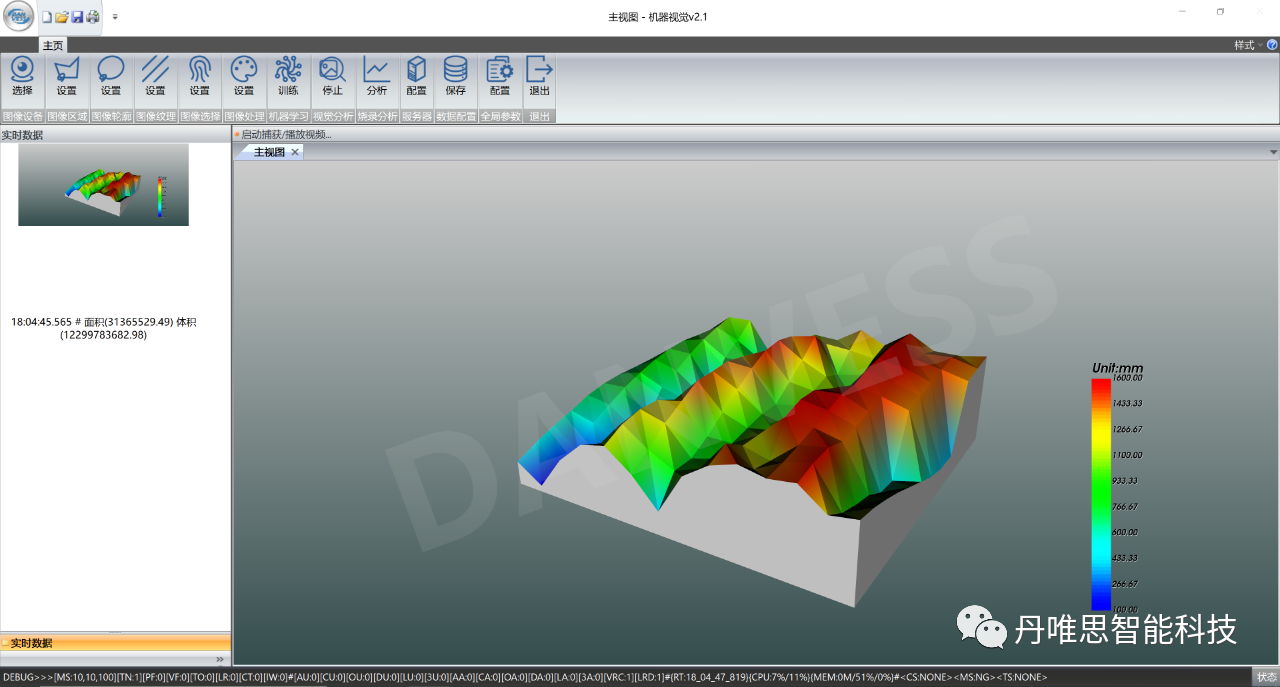Click the 18:04:45.565 面积 体积 log entry

coord(103,328)
